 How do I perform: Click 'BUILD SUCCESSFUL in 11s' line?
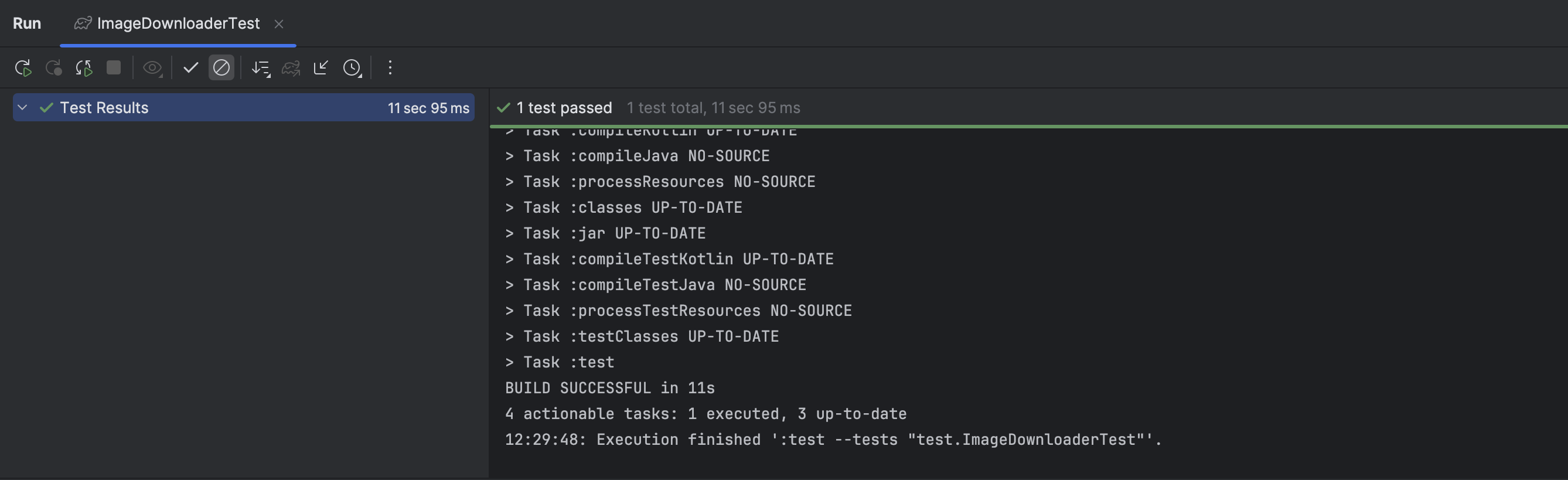(x=610, y=388)
